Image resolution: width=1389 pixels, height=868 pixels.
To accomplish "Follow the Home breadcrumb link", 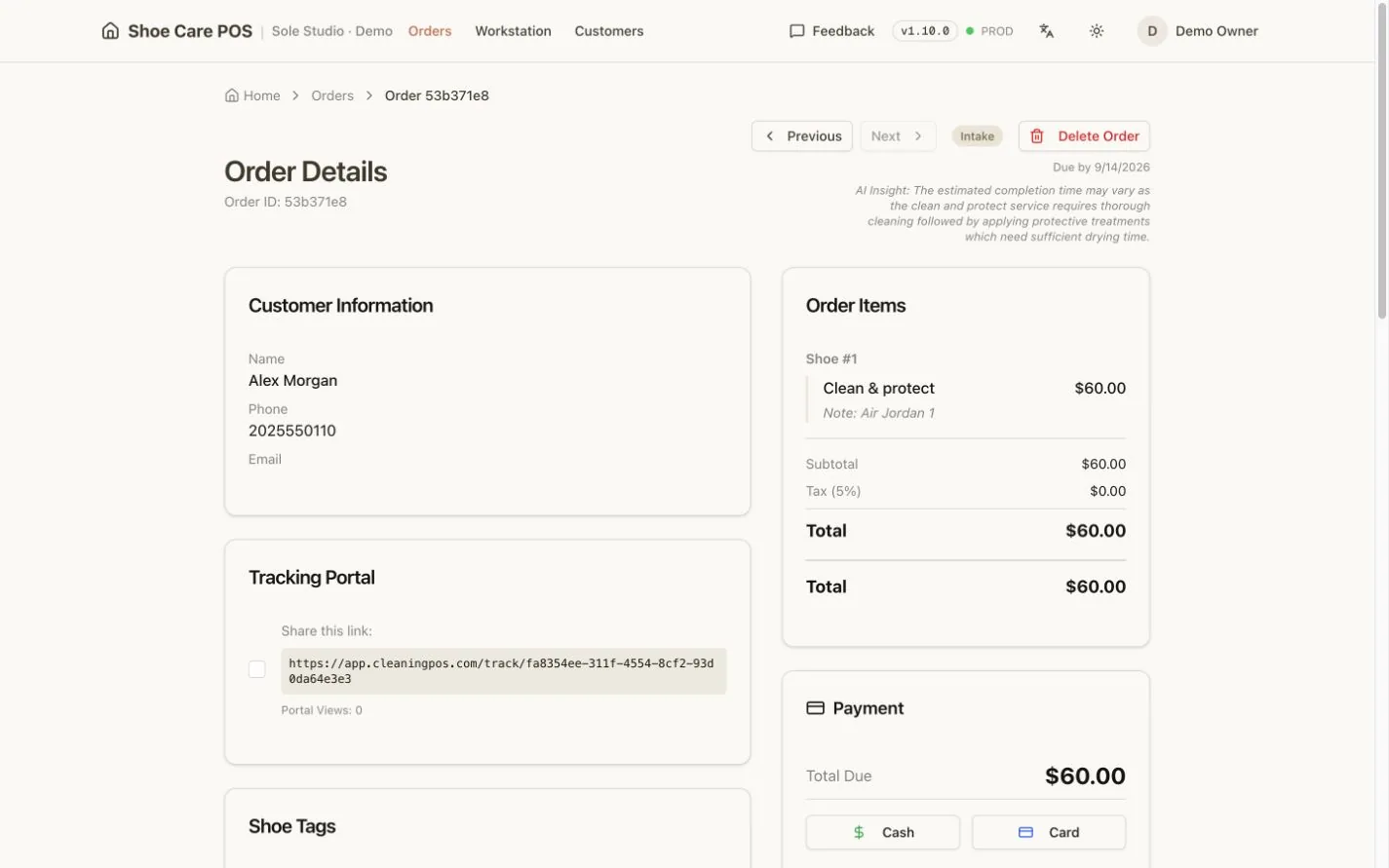I will click(x=252, y=95).
